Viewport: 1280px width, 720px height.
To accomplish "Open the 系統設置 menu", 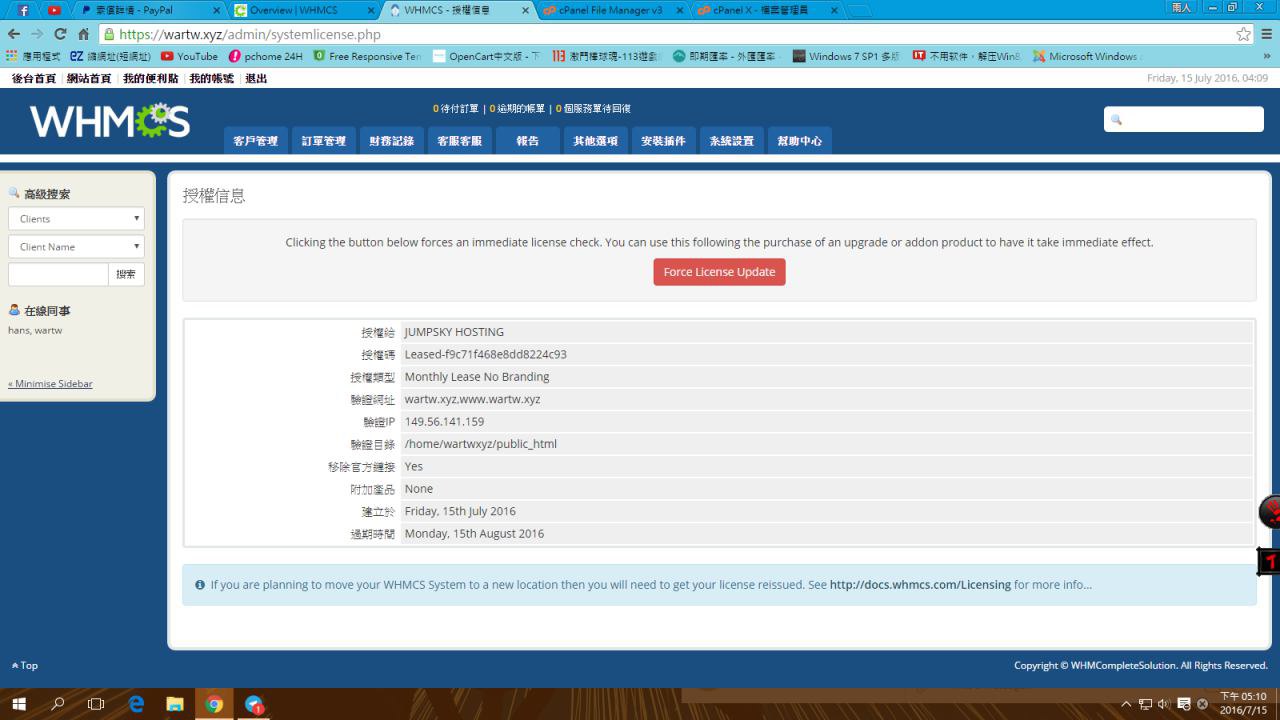I will [x=731, y=141].
